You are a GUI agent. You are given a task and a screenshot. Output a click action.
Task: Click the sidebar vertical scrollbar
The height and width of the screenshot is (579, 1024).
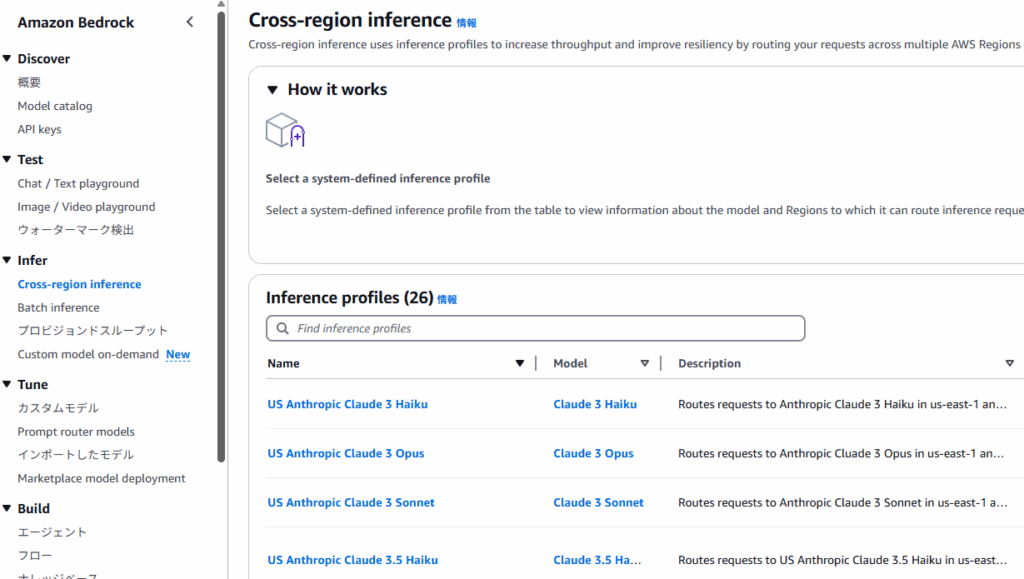(221, 238)
